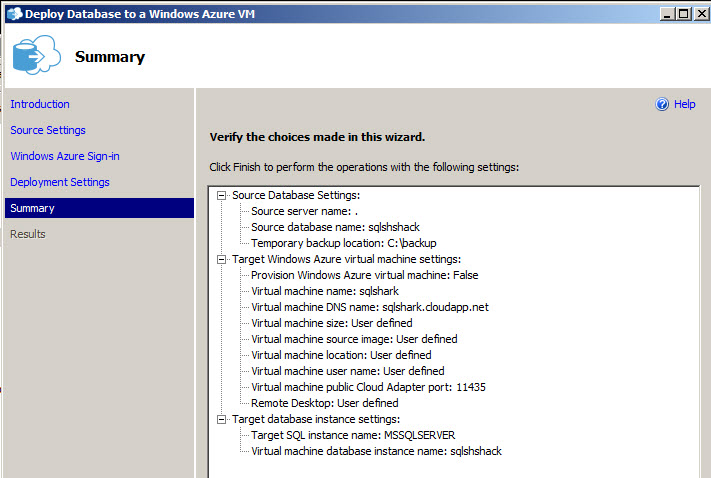The image size is (711, 478).
Task: Click the 'Click Finish to perform' instruction text
Action: (364, 167)
